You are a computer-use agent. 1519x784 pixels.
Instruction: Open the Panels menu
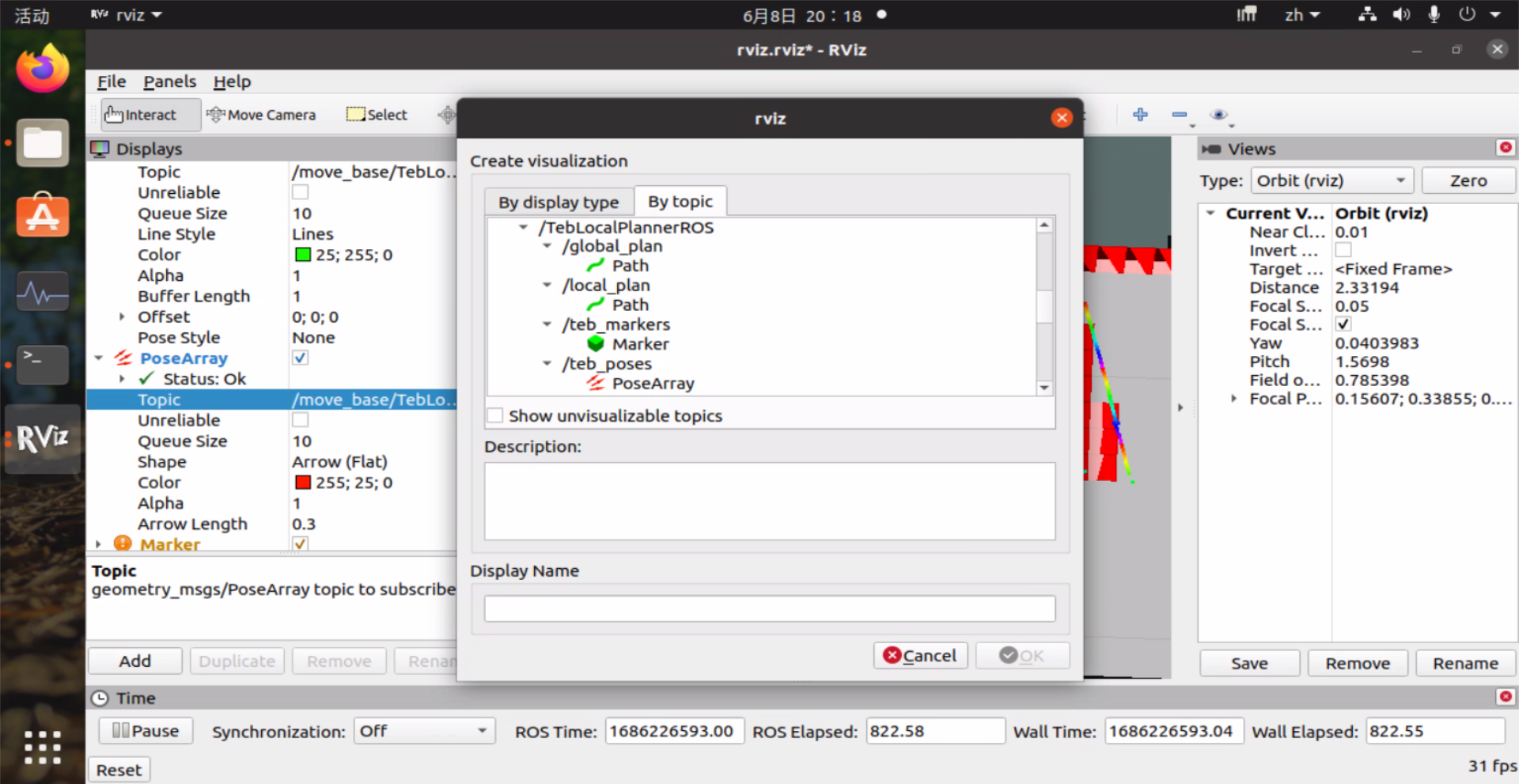(169, 81)
